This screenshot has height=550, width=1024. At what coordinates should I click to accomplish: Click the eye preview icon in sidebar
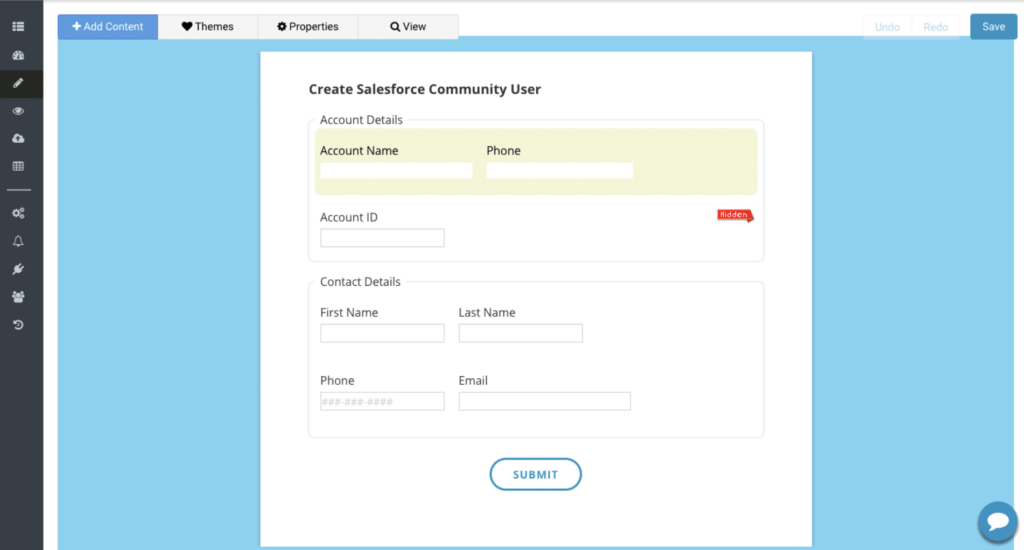(x=18, y=111)
